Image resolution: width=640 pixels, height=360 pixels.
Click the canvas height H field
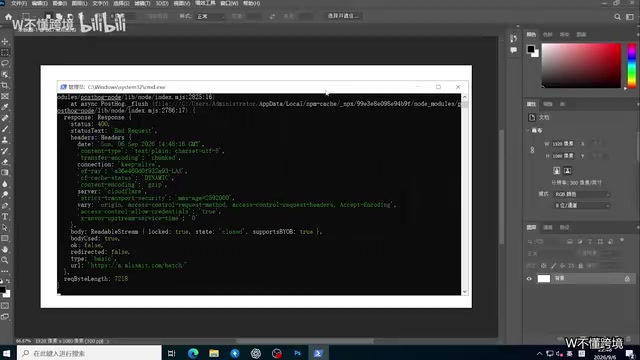(564, 156)
